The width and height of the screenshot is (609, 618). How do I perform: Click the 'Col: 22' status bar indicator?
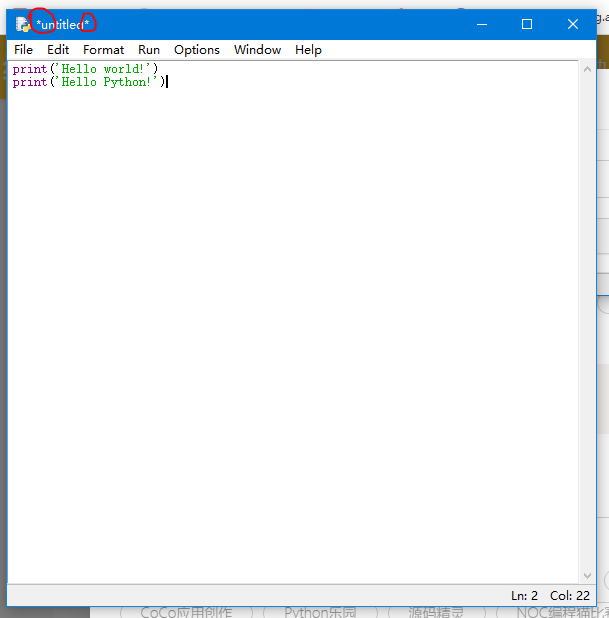(570, 595)
